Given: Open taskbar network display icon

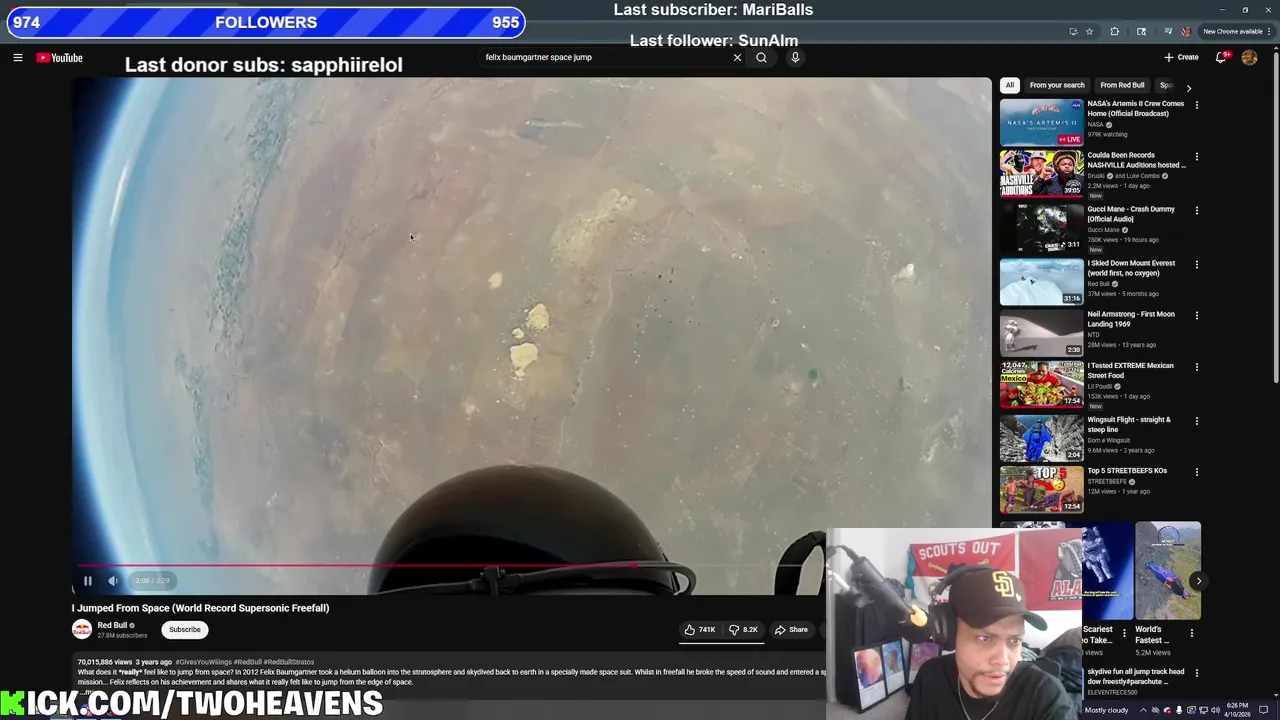Looking at the screenshot, I should [x=1203, y=710].
